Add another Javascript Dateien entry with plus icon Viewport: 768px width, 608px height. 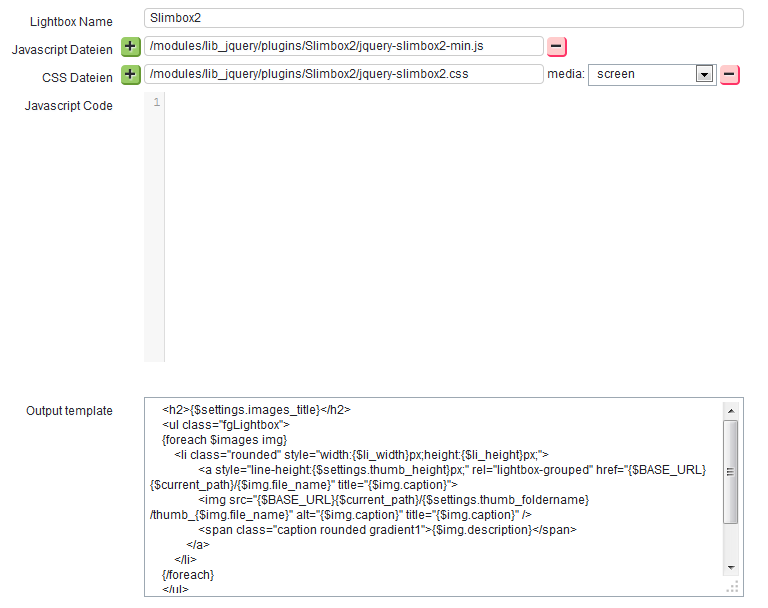(130, 46)
